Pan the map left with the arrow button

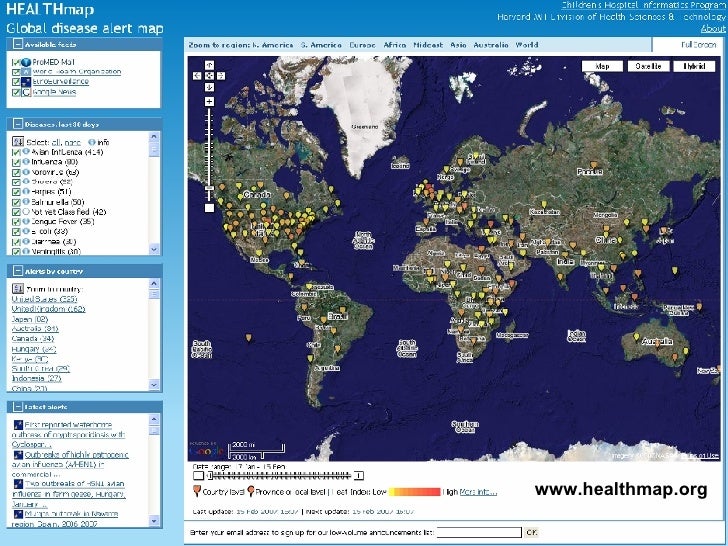(x=198, y=76)
